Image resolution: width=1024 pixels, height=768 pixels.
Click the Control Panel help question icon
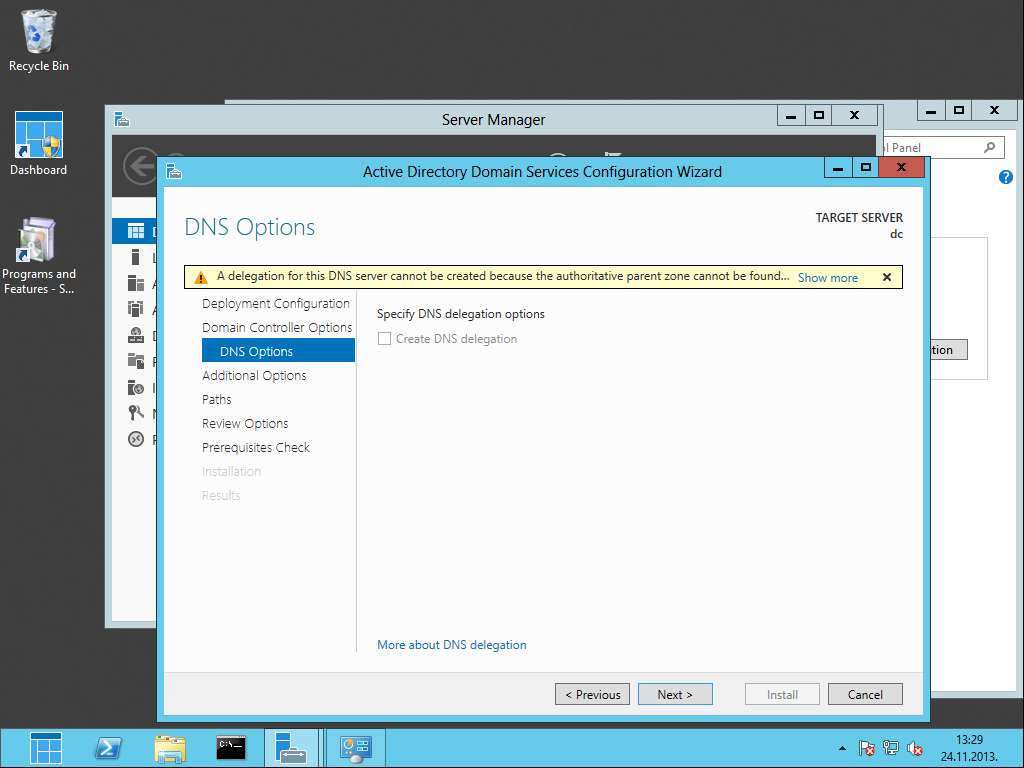(1006, 177)
